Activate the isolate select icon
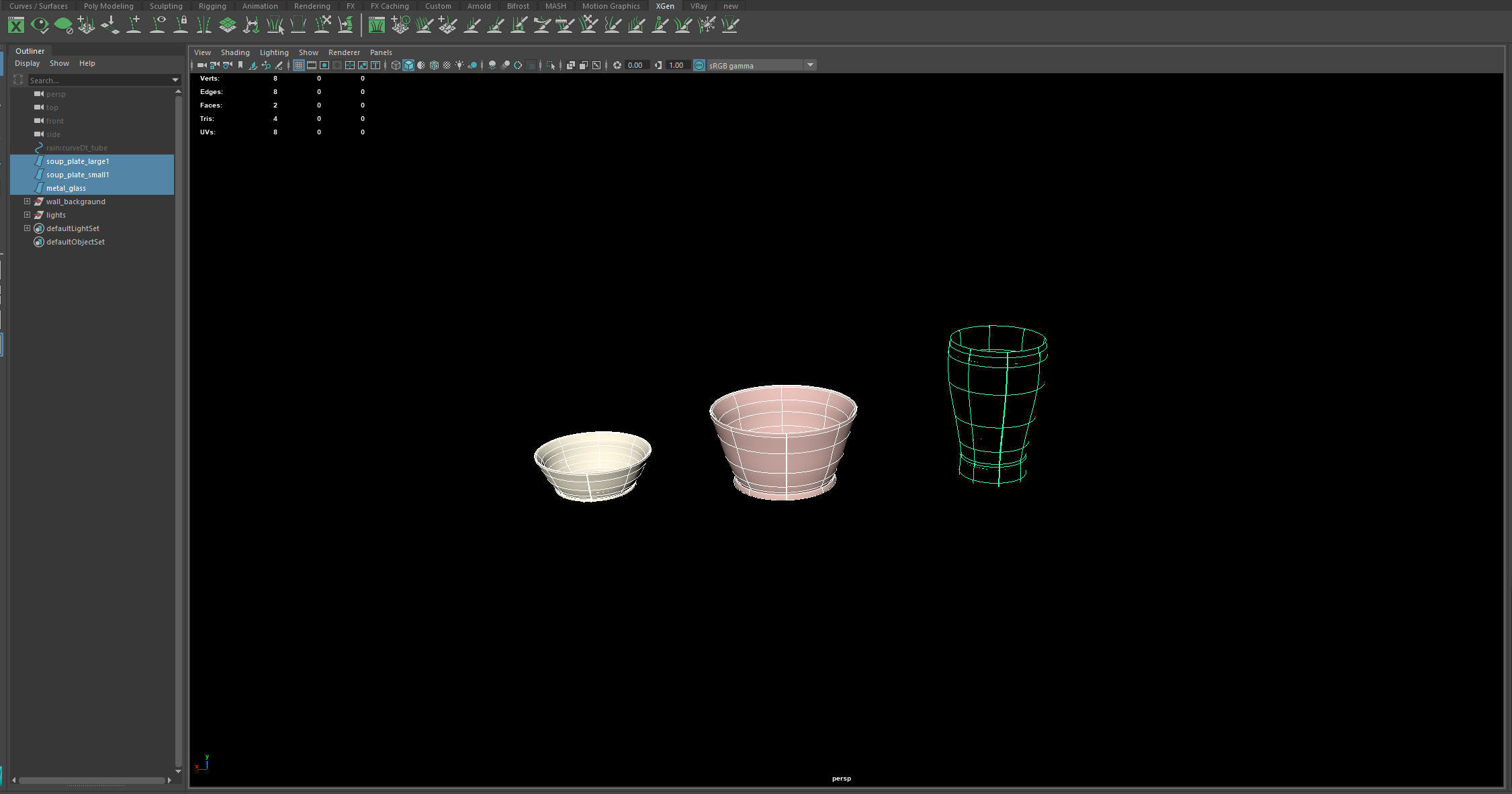The width and height of the screenshot is (1512, 794). pos(551,65)
